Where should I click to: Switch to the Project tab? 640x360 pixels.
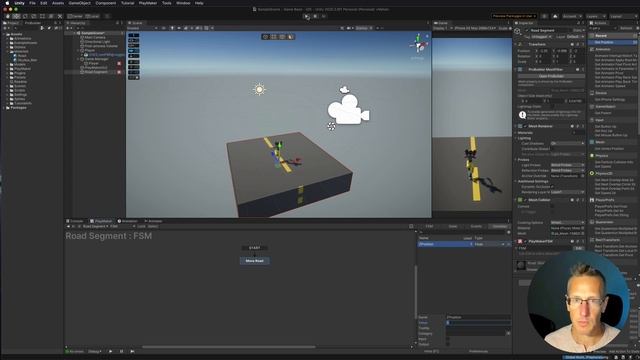pyautogui.click(x=11, y=23)
